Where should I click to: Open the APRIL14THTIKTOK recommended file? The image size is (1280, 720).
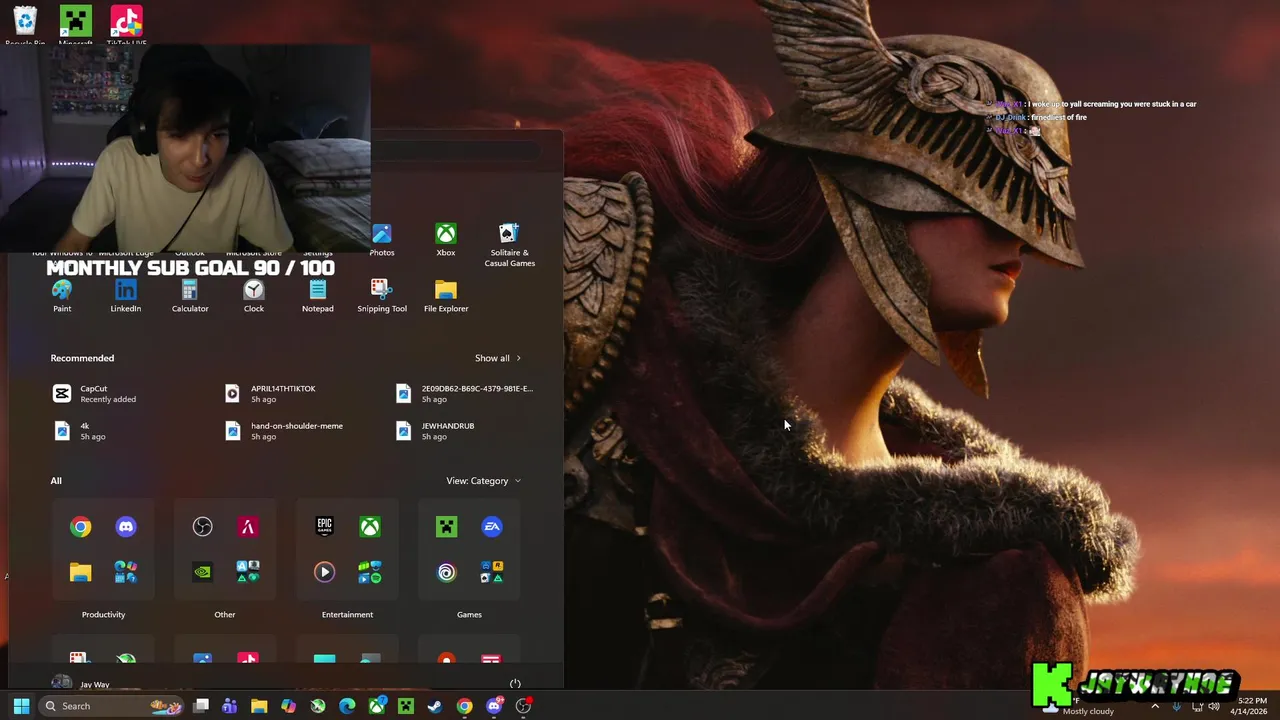[269, 394]
